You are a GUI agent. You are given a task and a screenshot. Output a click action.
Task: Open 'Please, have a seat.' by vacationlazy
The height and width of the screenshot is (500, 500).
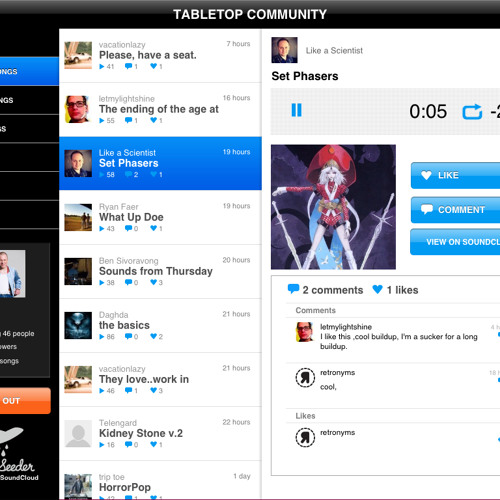point(160,56)
